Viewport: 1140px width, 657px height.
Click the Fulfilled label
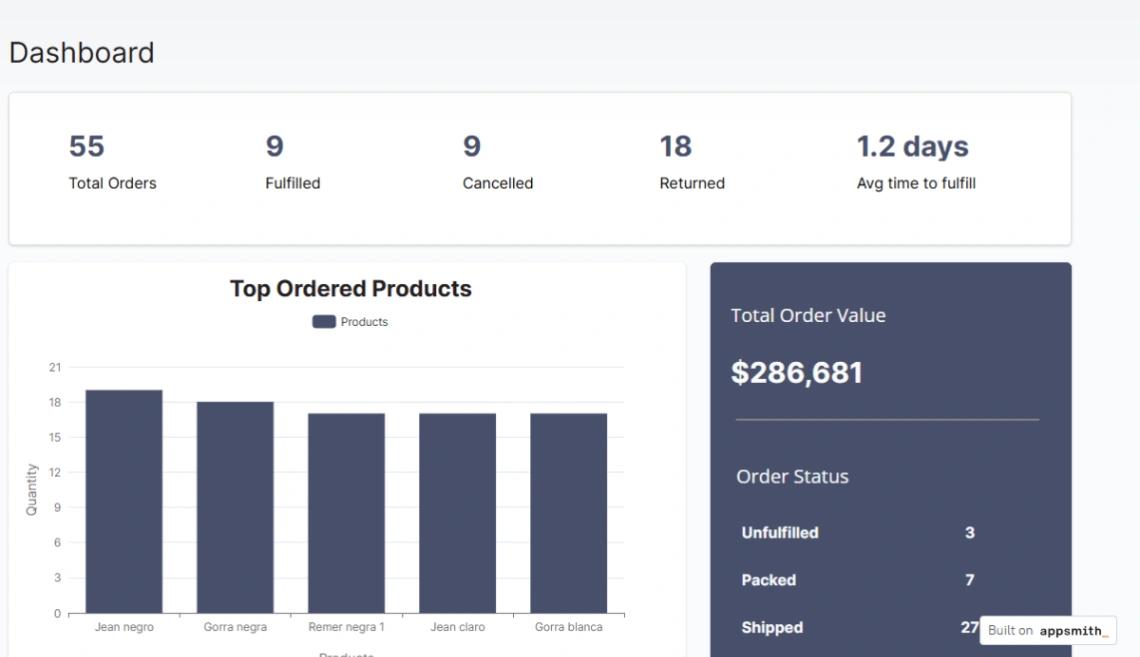pos(292,183)
